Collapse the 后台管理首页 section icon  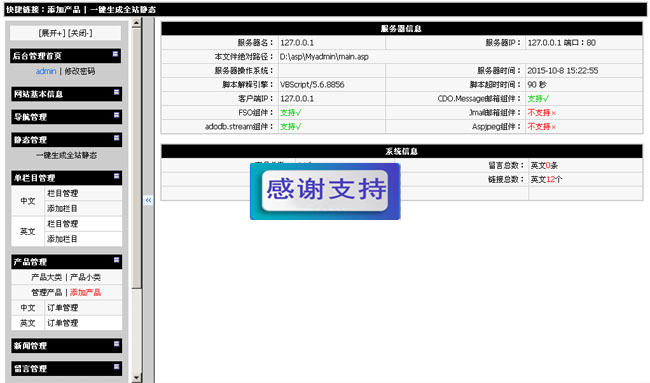click(x=115, y=54)
